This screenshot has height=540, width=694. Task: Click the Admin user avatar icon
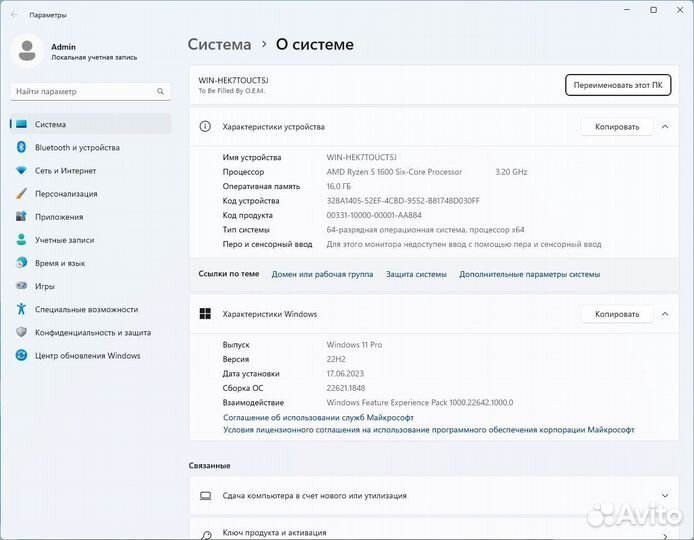(27, 50)
